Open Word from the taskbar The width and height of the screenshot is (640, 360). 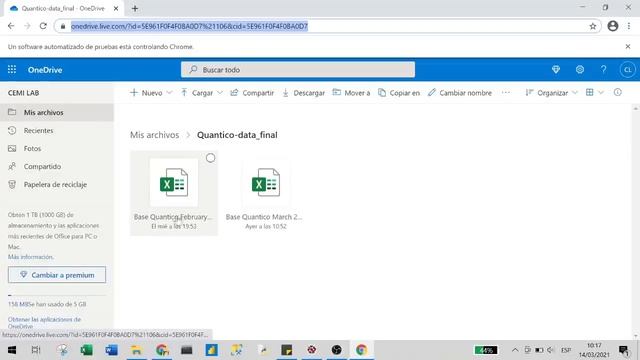[111, 350]
